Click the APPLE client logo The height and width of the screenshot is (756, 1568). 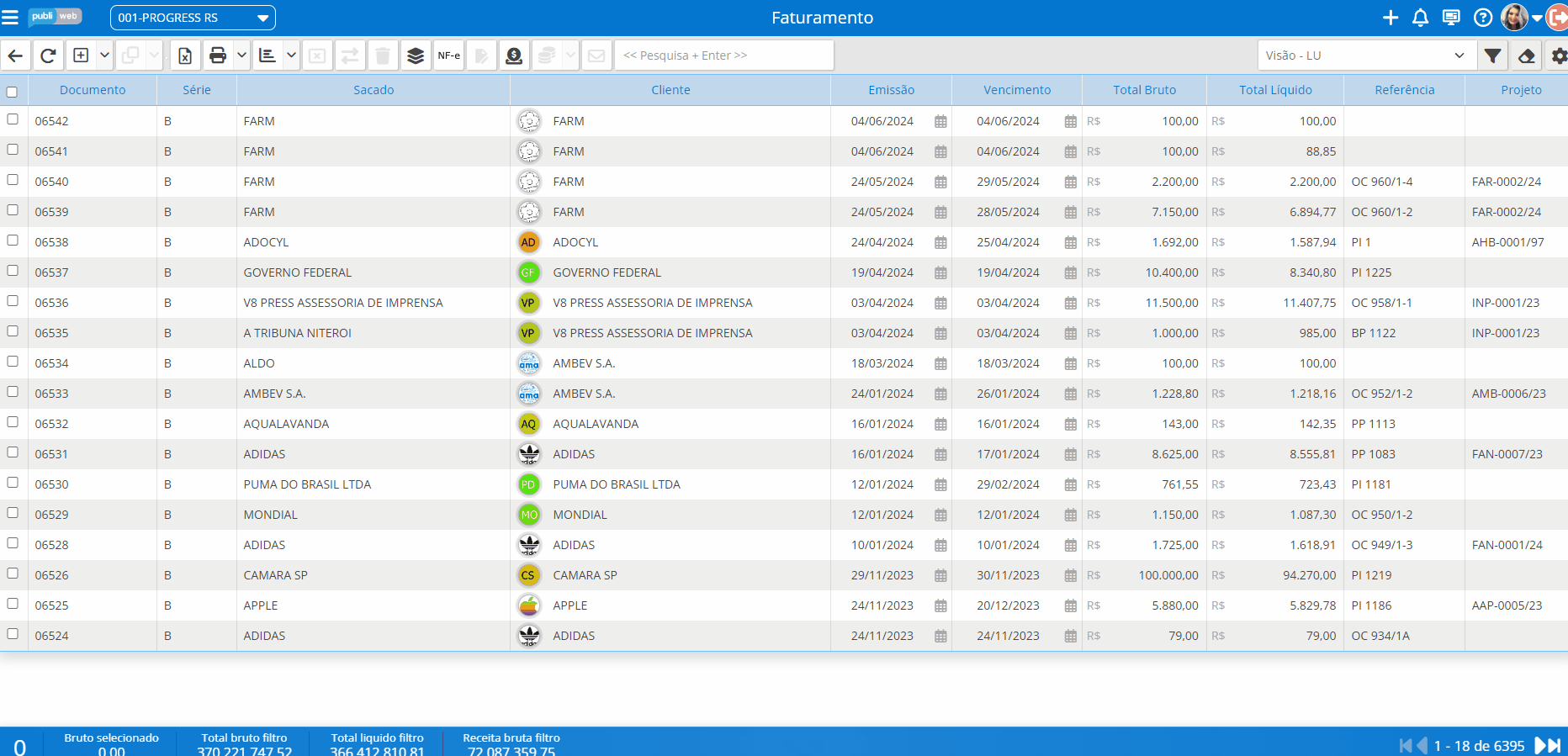point(528,605)
